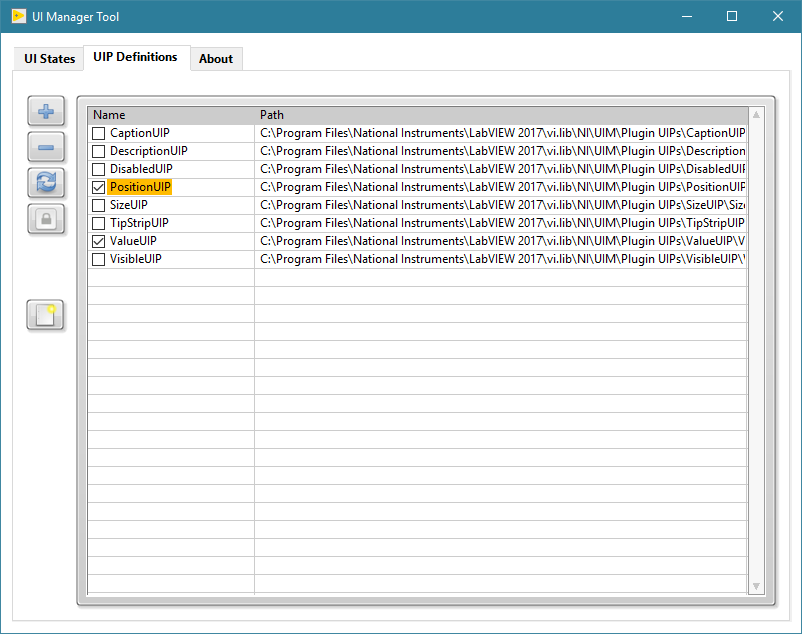Tick the VisibleUIP checkbox
The height and width of the screenshot is (634, 802).
point(98,259)
